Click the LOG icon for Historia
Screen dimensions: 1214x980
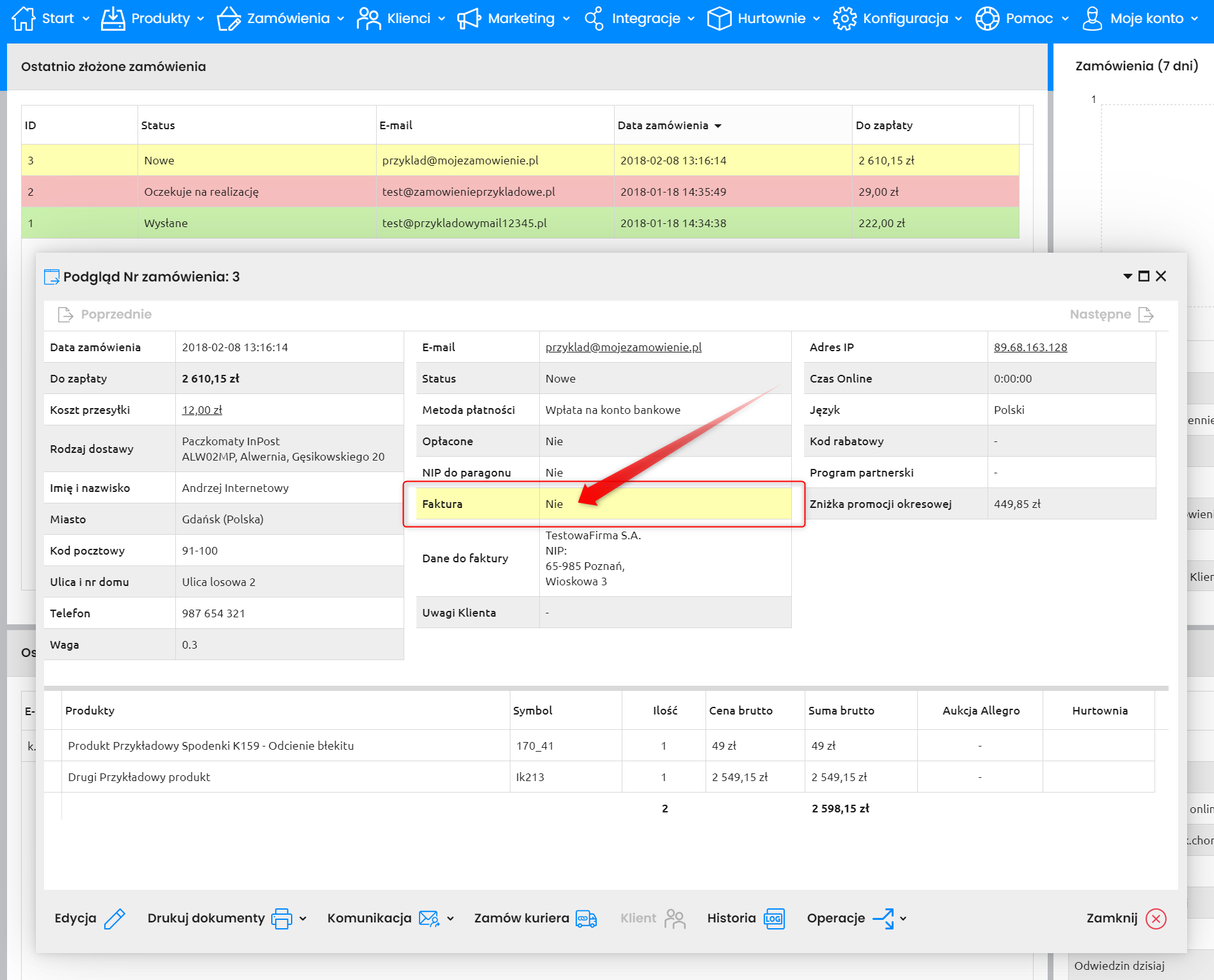click(x=774, y=919)
